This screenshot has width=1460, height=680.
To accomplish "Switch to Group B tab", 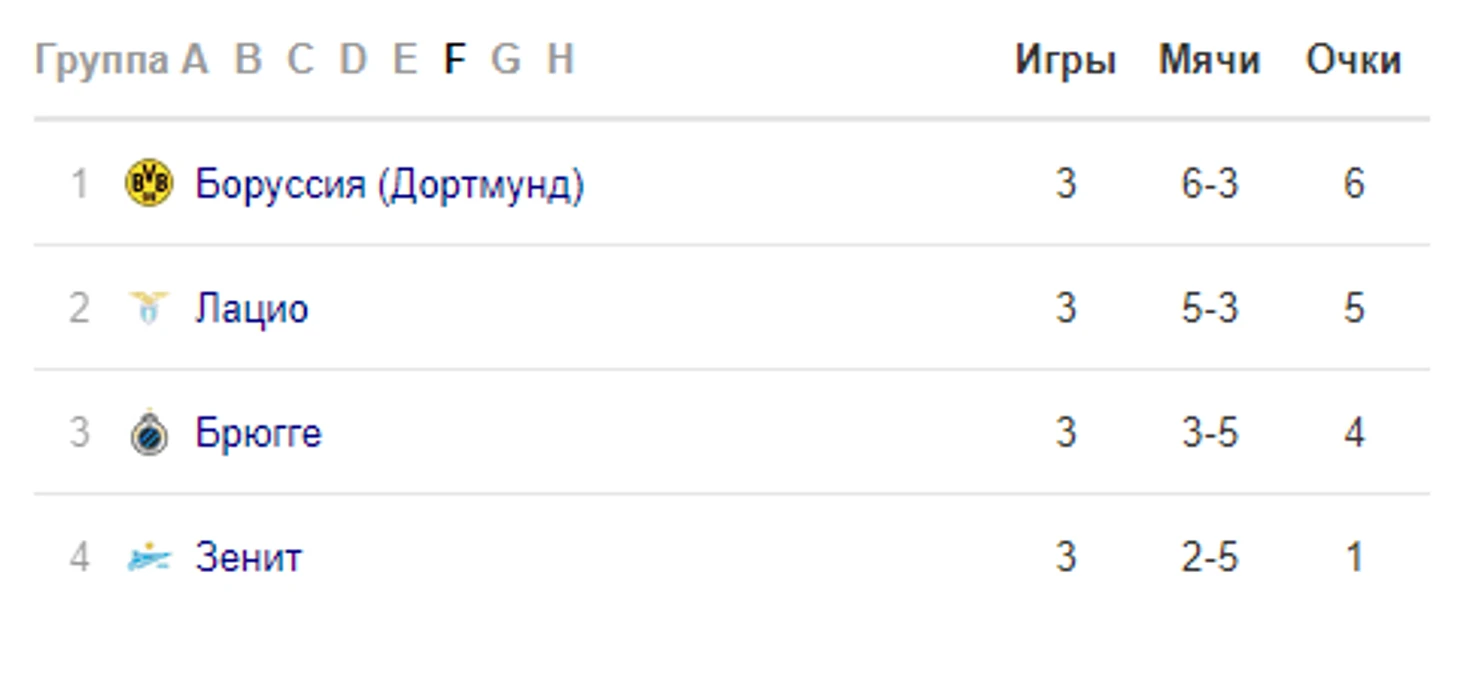I will [x=248, y=61].
